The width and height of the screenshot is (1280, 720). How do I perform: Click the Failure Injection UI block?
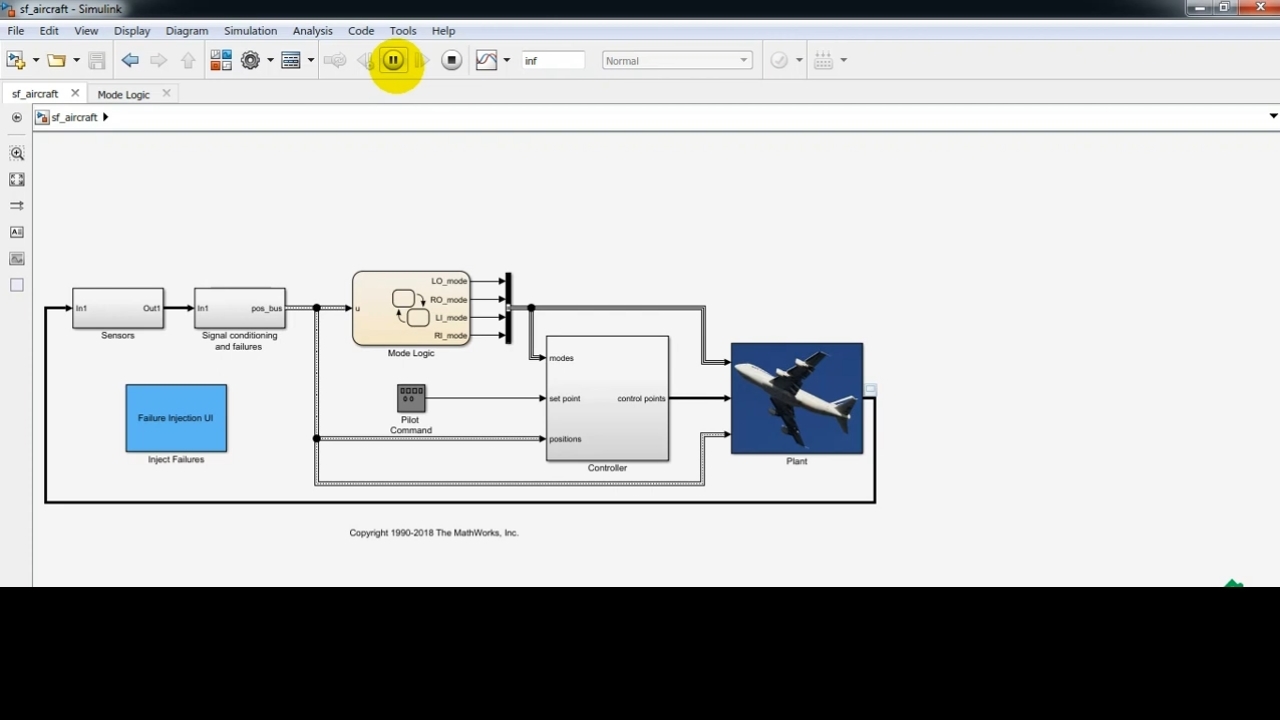click(x=176, y=418)
